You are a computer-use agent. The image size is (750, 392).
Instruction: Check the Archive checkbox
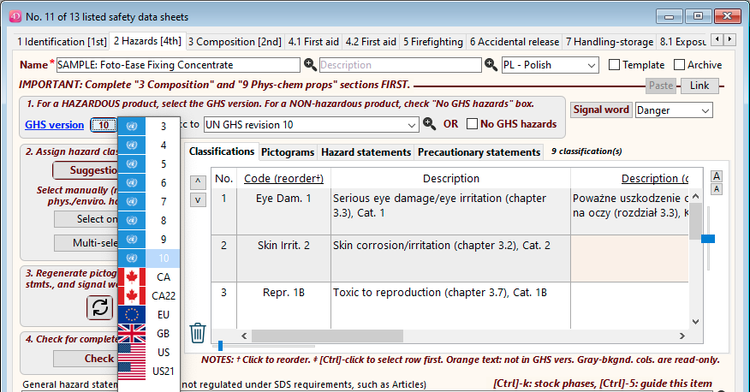(679, 65)
